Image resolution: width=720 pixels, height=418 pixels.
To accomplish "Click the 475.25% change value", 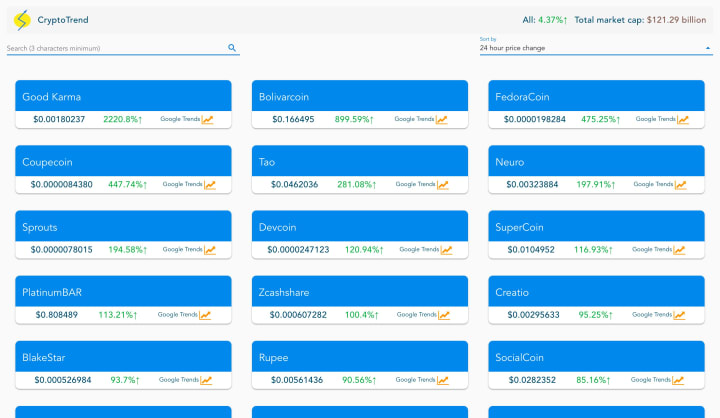I will pos(601,119).
